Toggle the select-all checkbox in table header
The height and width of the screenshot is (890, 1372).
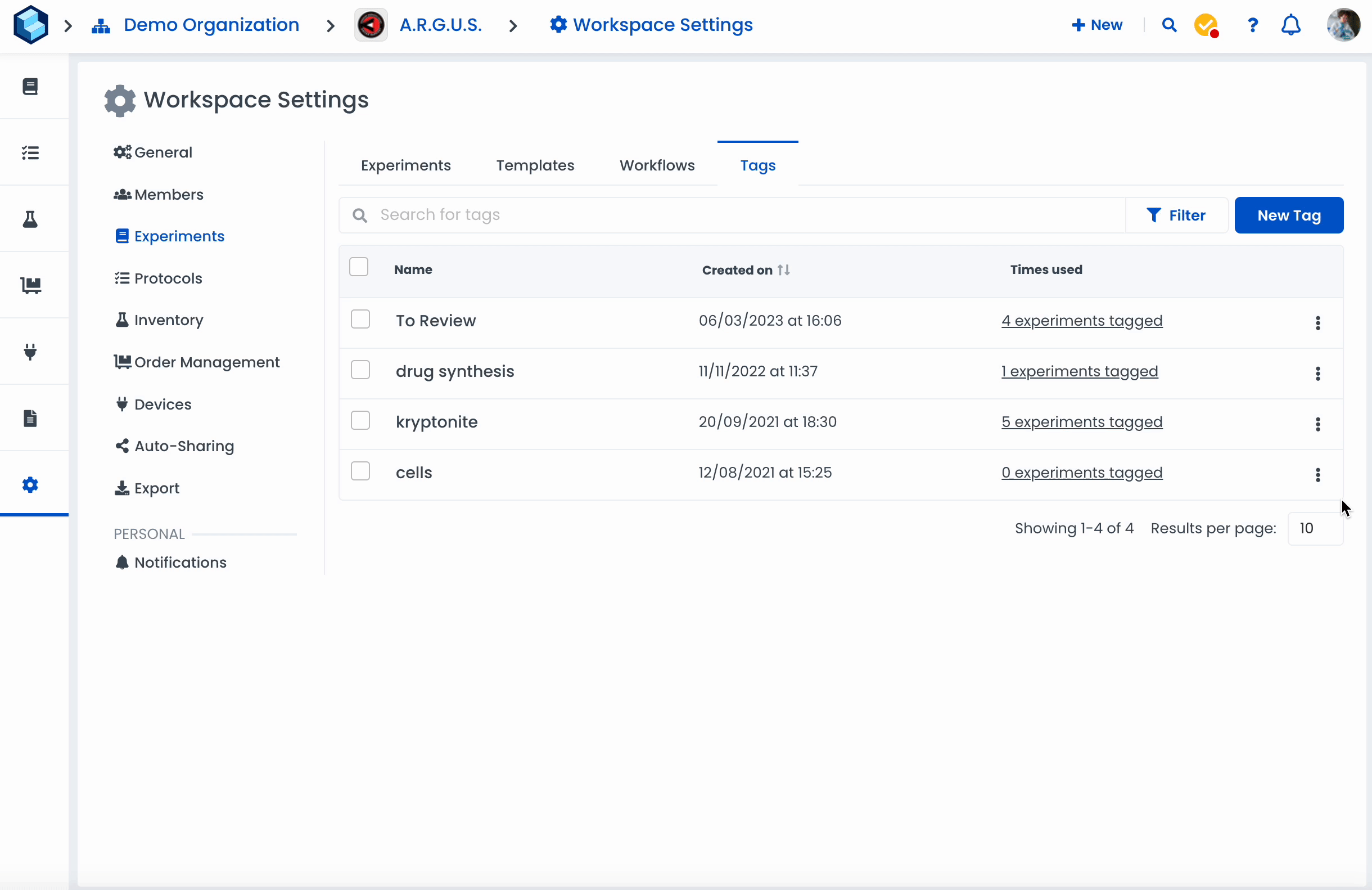coord(359,267)
